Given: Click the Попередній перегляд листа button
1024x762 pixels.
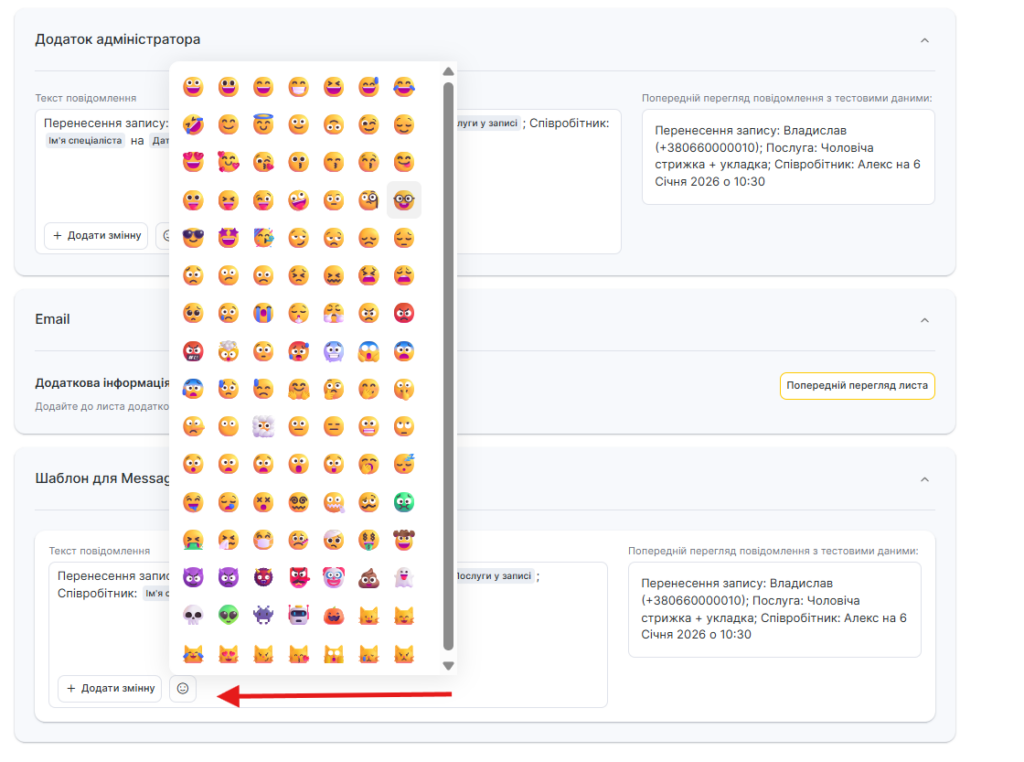Looking at the screenshot, I should pyautogui.click(x=857, y=386).
